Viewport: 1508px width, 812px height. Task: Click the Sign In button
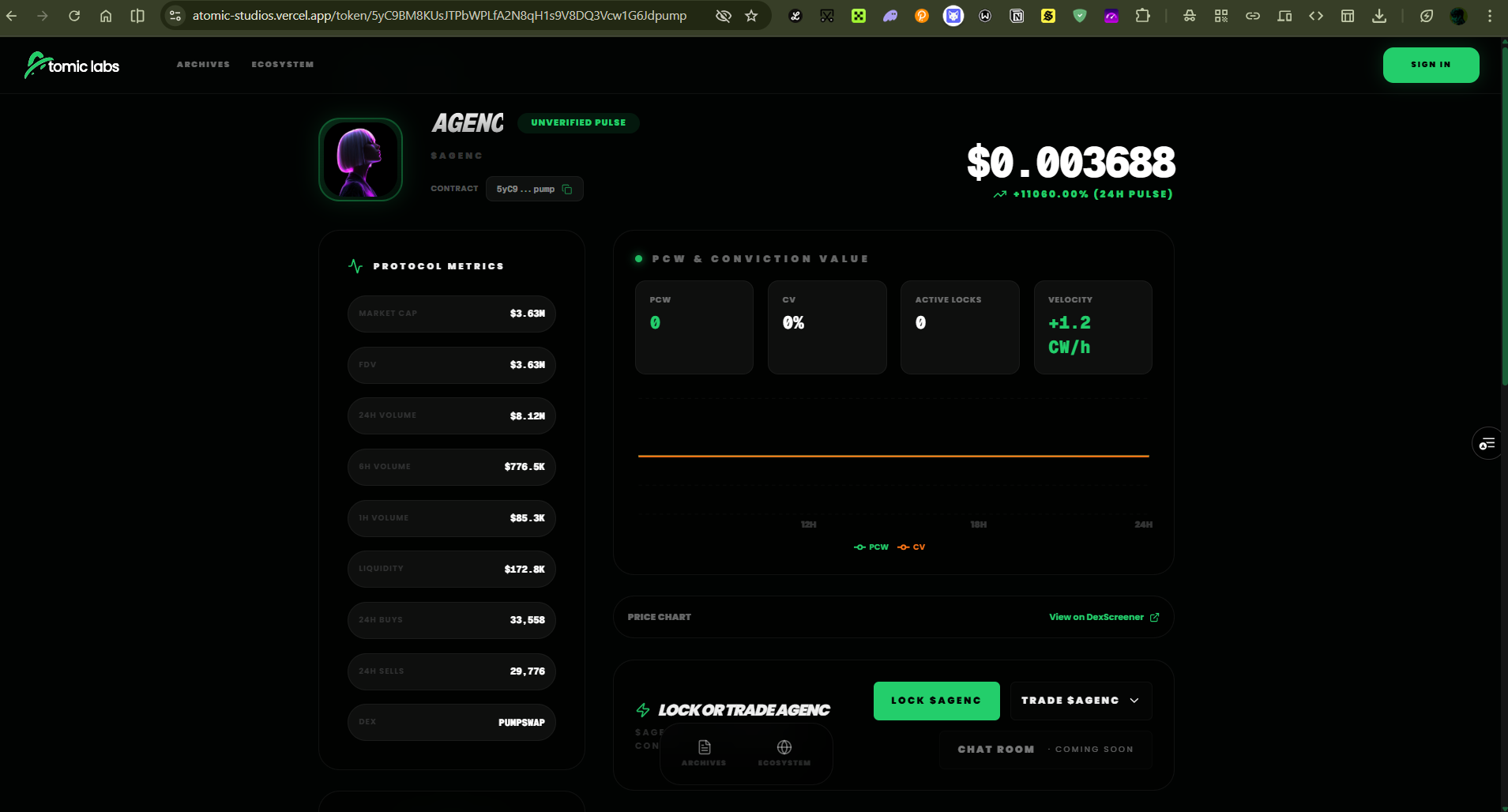1431,65
